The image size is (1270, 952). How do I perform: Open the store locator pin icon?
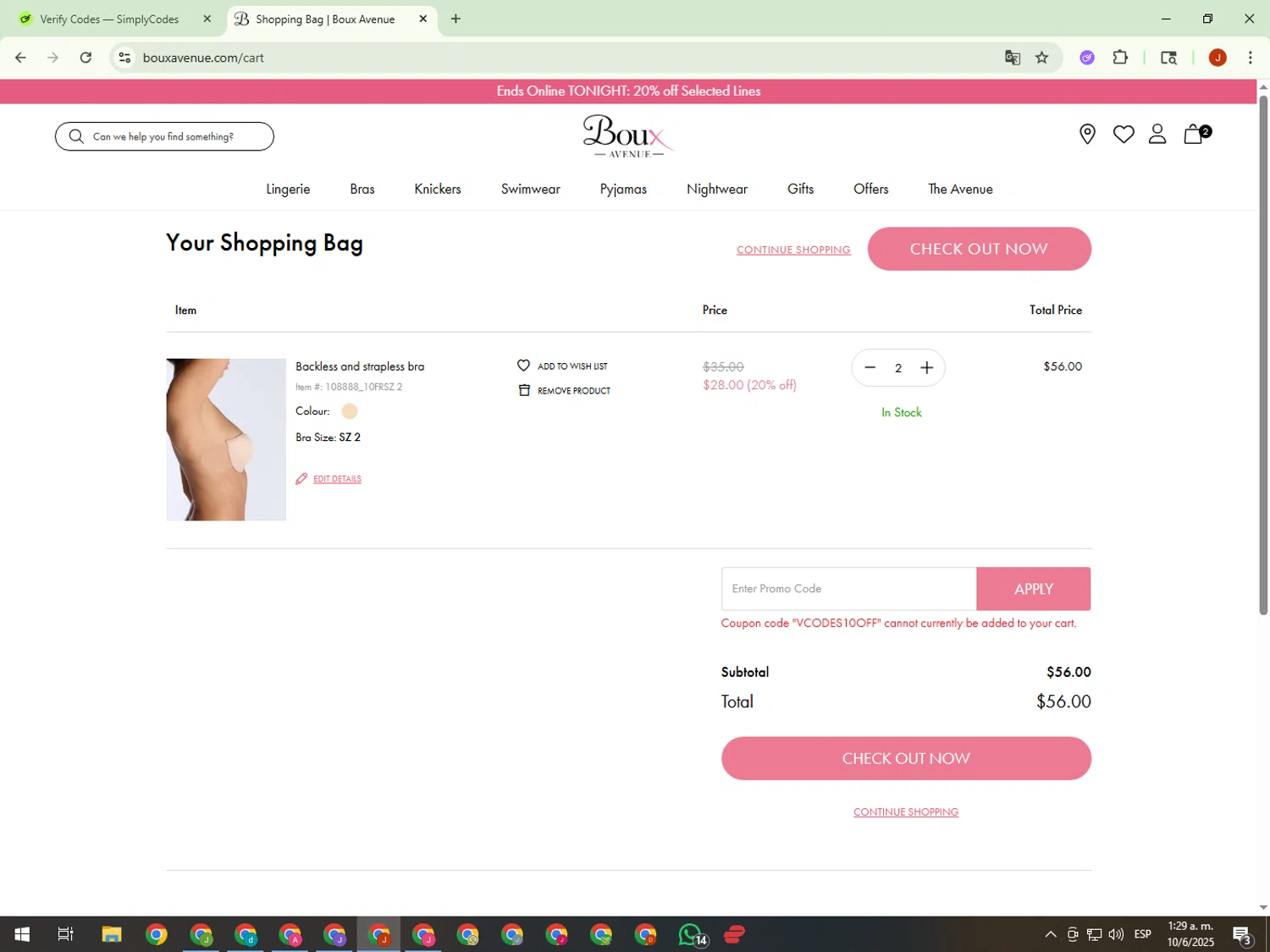[1087, 134]
